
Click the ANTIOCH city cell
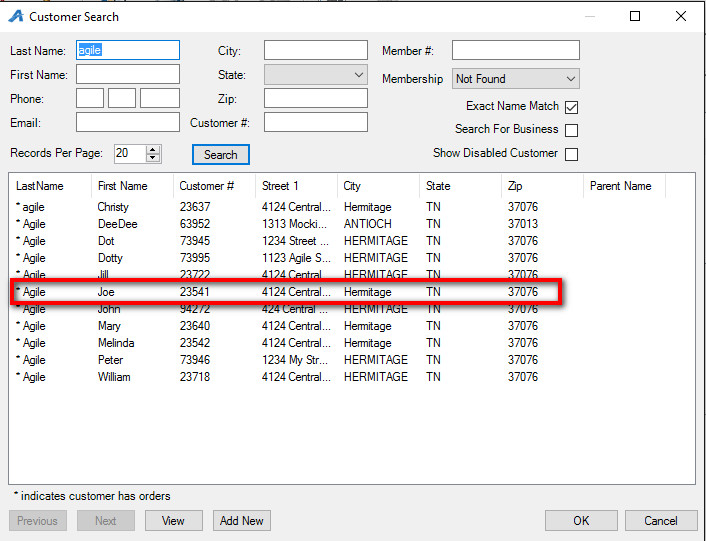click(x=368, y=224)
